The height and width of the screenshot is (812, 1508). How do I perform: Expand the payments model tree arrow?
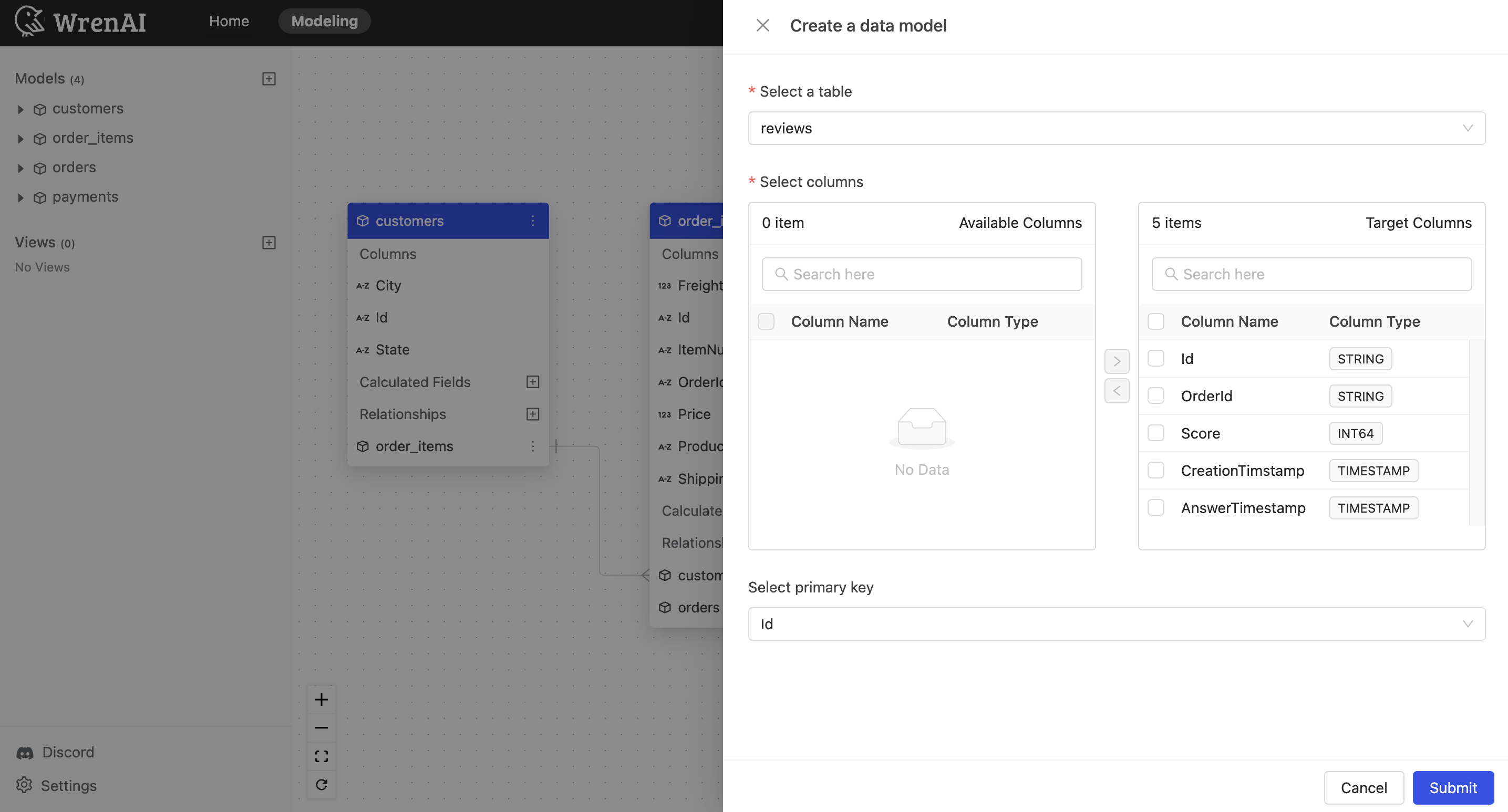point(20,197)
